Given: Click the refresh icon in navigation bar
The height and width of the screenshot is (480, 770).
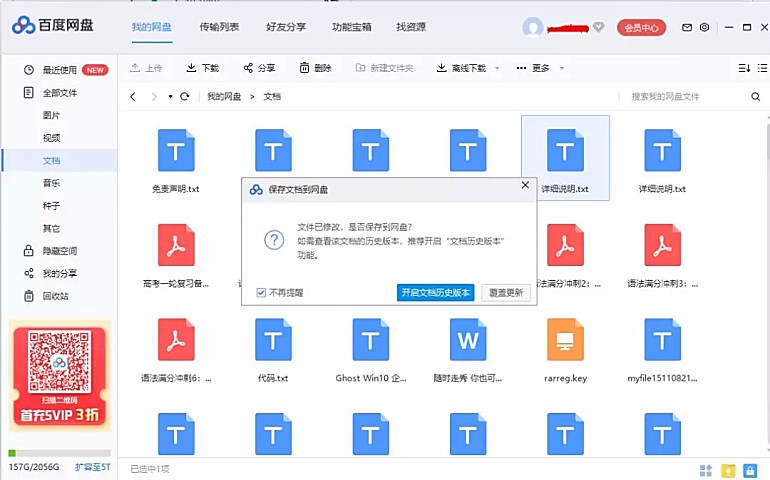Looking at the screenshot, I should [x=184, y=97].
